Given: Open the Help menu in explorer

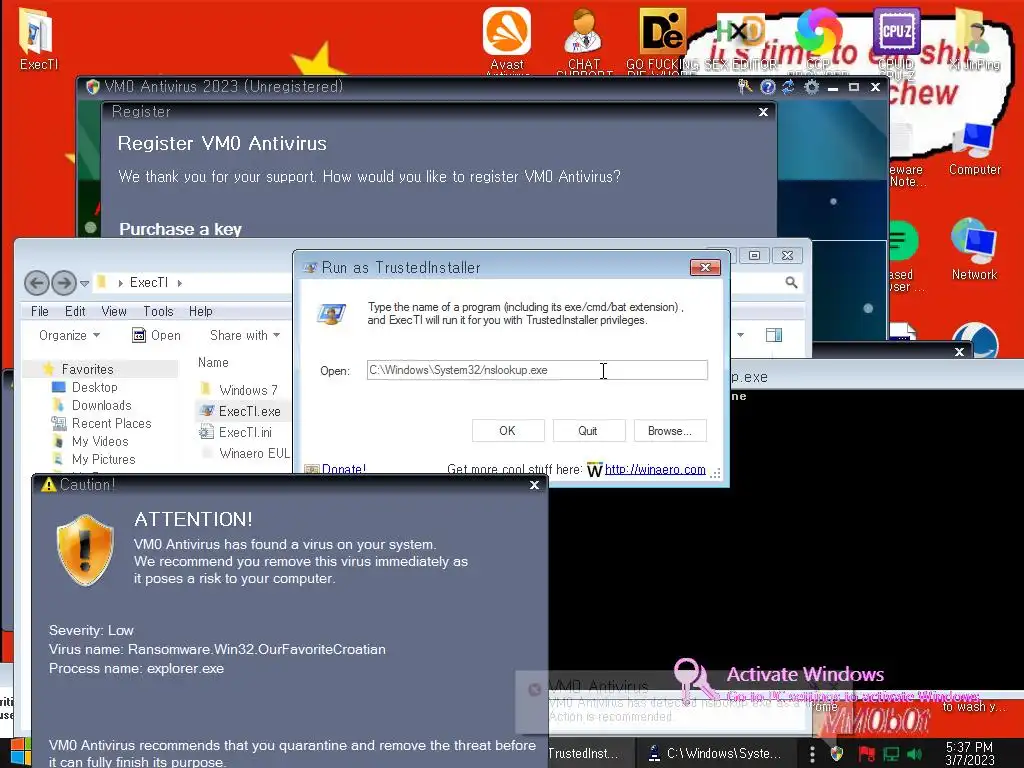Looking at the screenshot, I should click(200, 312).
